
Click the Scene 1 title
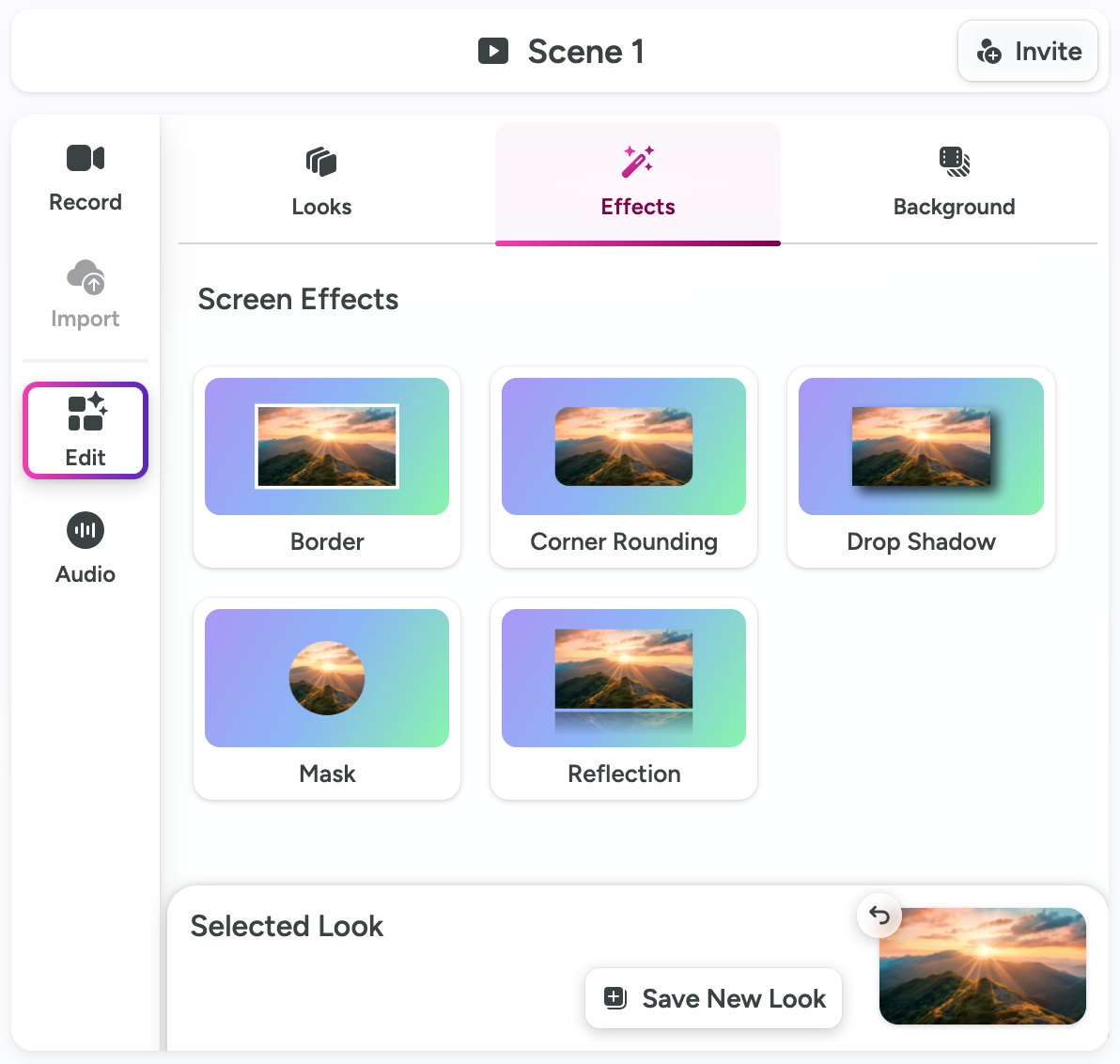585,52
